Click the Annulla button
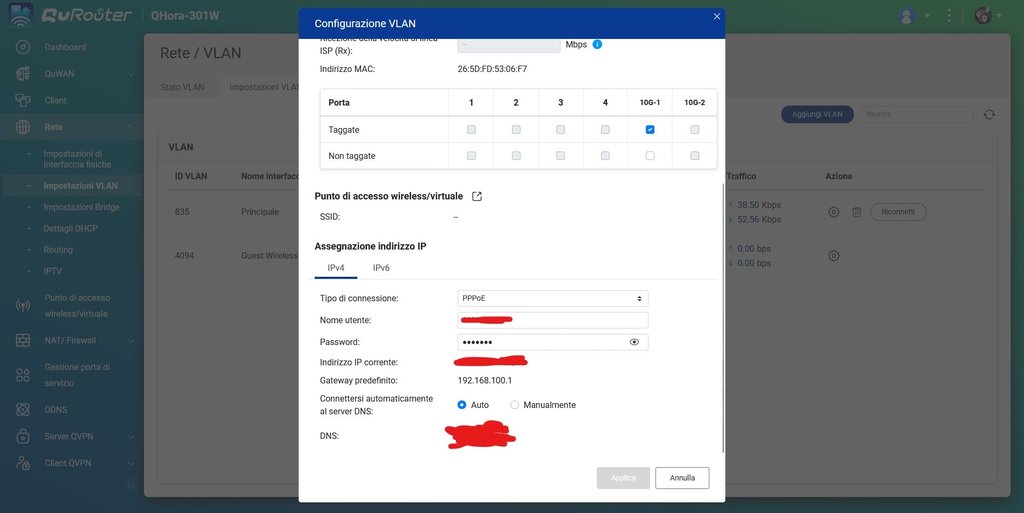 click(x=682, y=478)
